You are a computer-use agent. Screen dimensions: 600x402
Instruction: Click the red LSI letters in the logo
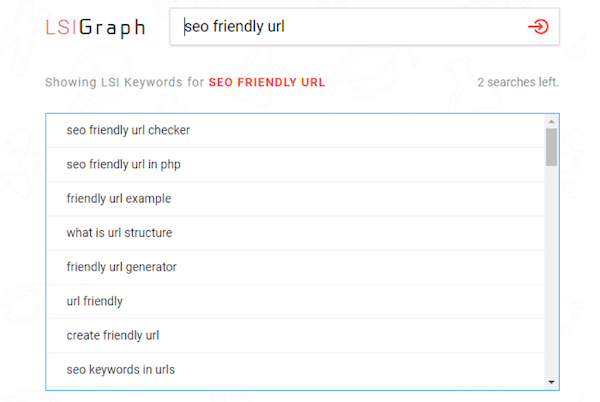(x=64, y=28)
